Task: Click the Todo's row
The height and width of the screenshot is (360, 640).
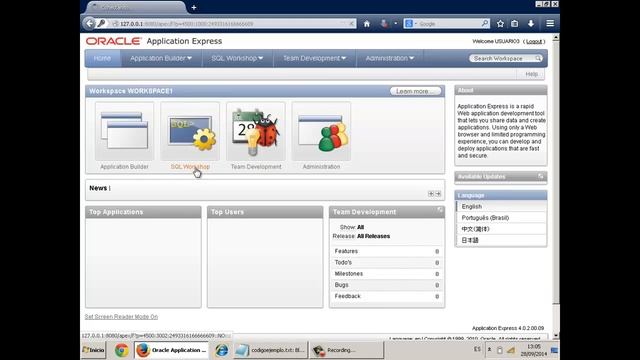Action: [387, 262]
